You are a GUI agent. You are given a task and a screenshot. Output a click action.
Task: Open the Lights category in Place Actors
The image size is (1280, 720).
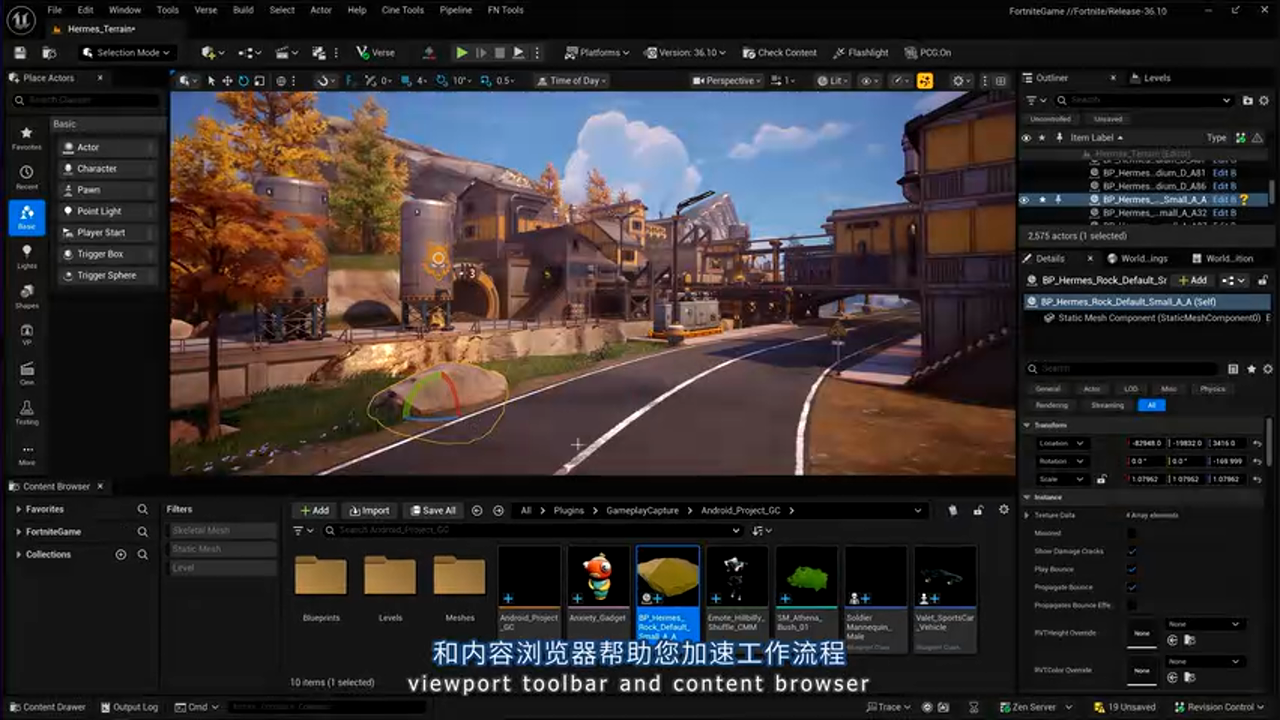(x=27, y=256)
